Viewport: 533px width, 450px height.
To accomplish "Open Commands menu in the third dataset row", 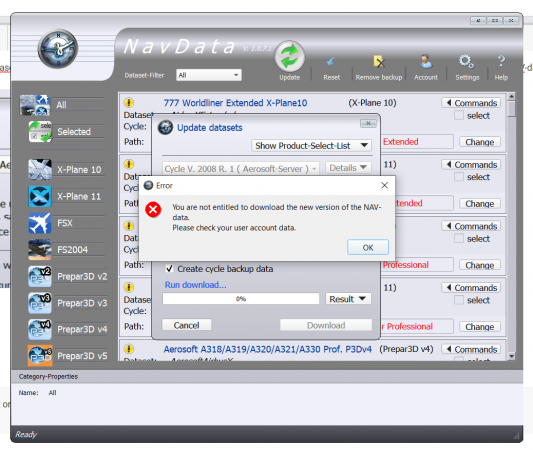I will tap(471, 226).
